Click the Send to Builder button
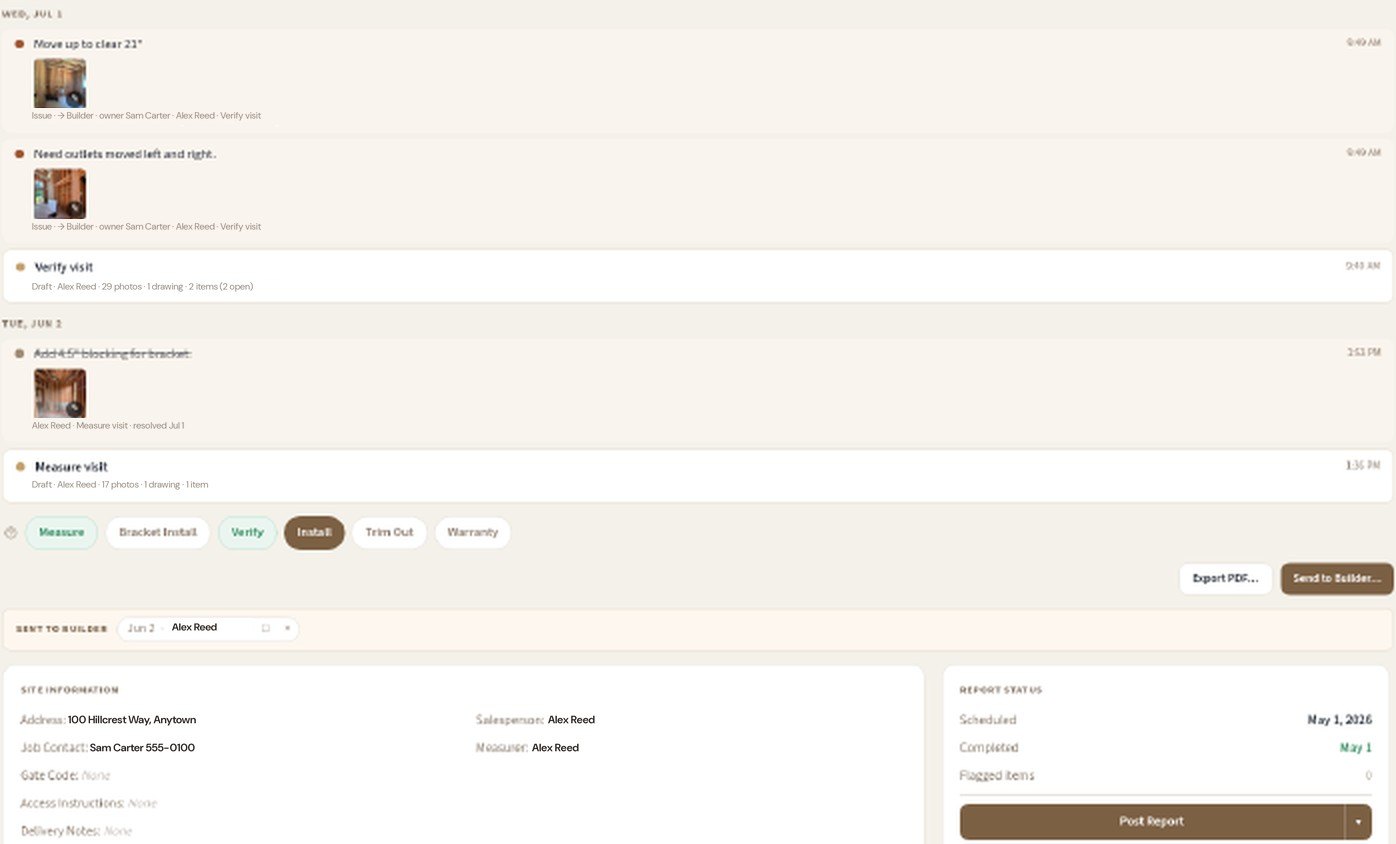 pos(1337,579)
